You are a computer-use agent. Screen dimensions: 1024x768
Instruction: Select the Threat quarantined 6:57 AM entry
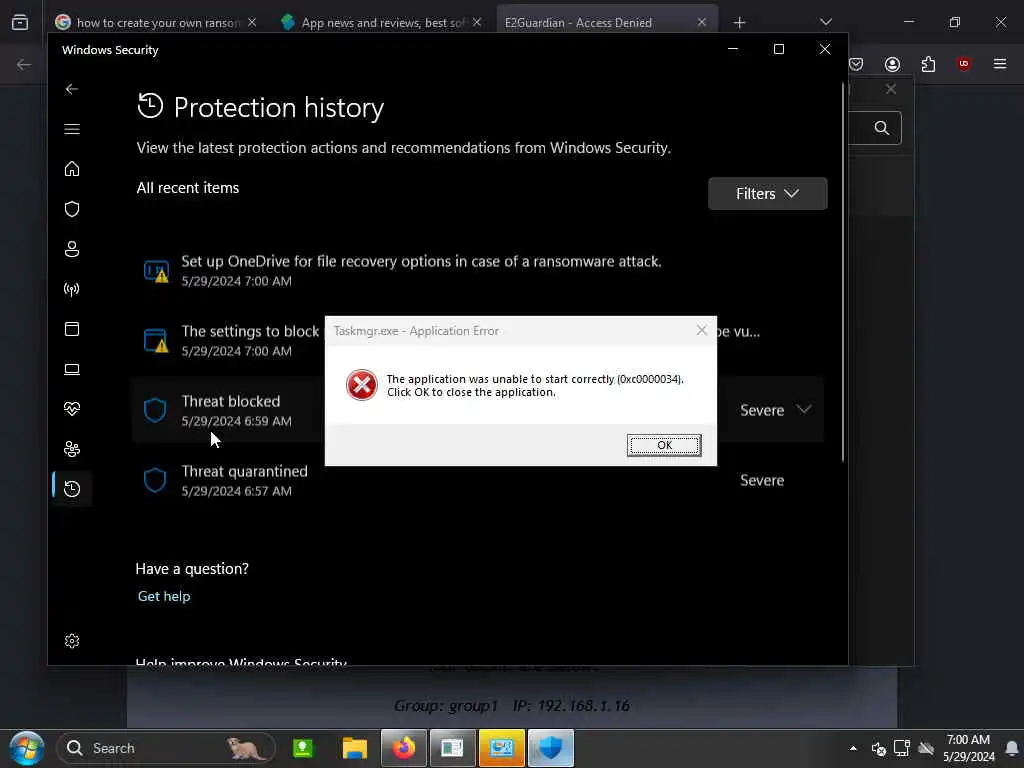(477, 480)
